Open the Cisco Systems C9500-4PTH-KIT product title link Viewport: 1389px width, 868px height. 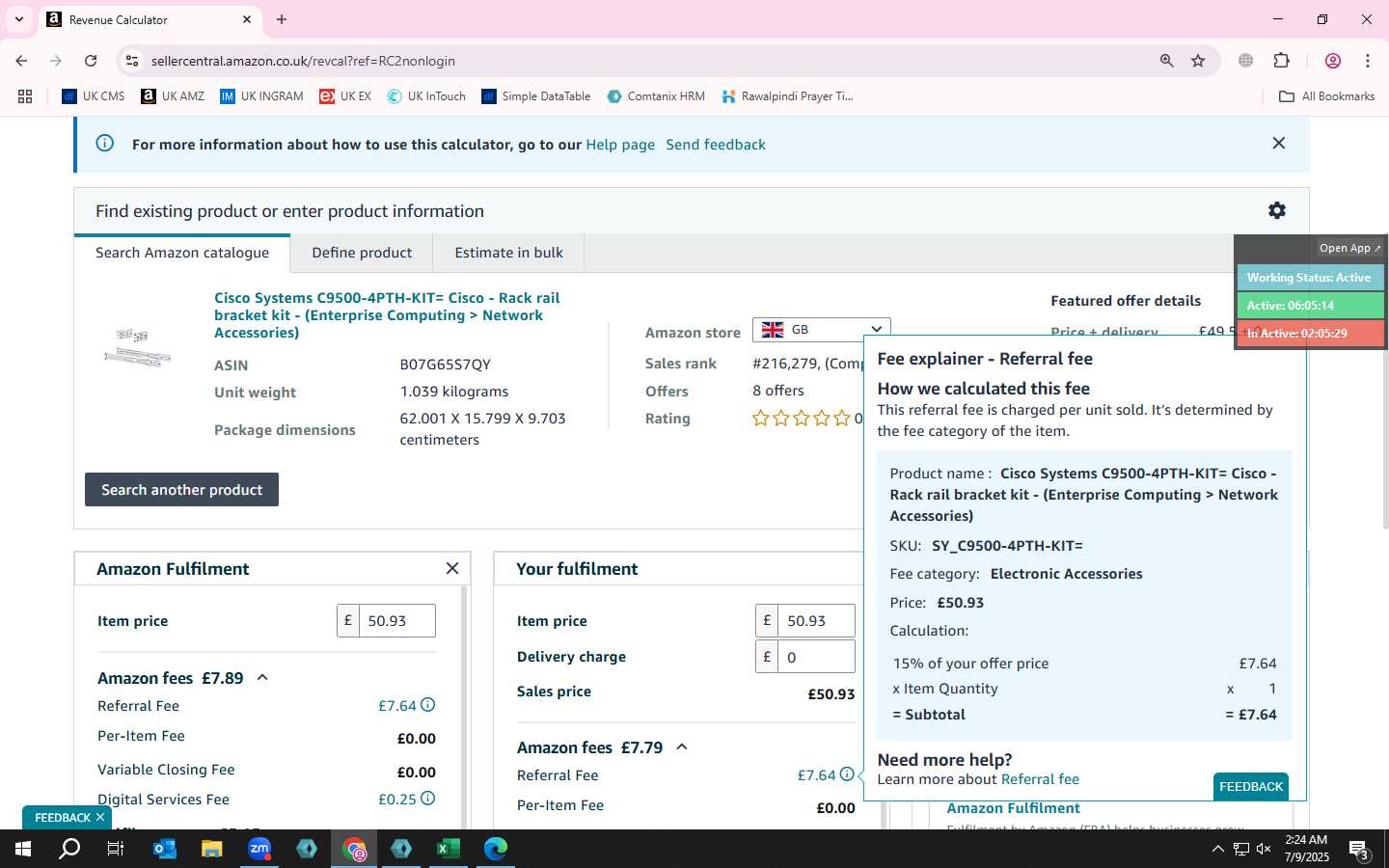pyautogui.click(x=387, y=315)
